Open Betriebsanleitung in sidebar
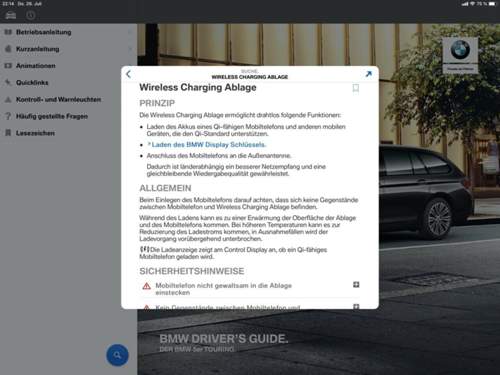 point(68,32)
